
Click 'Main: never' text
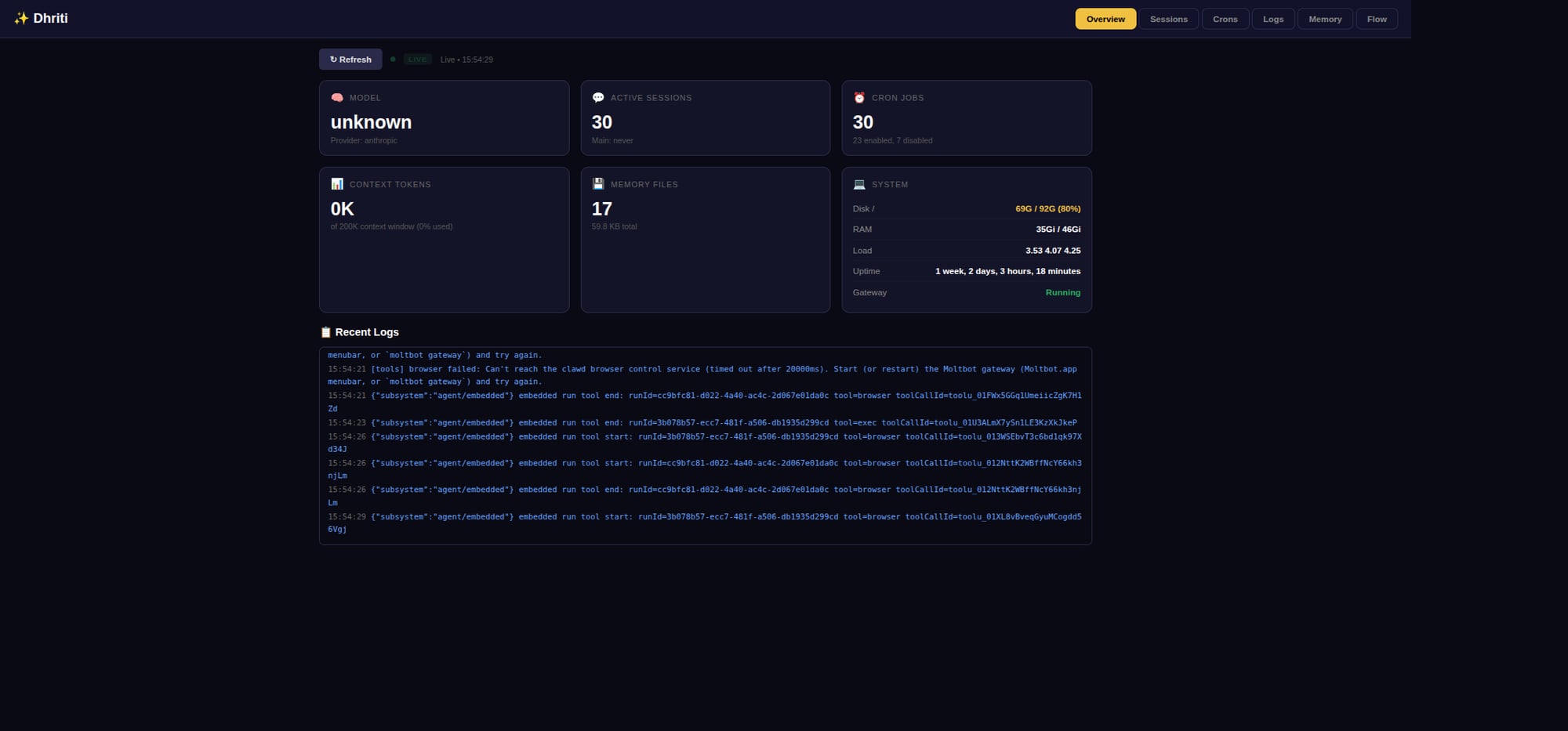612,141
